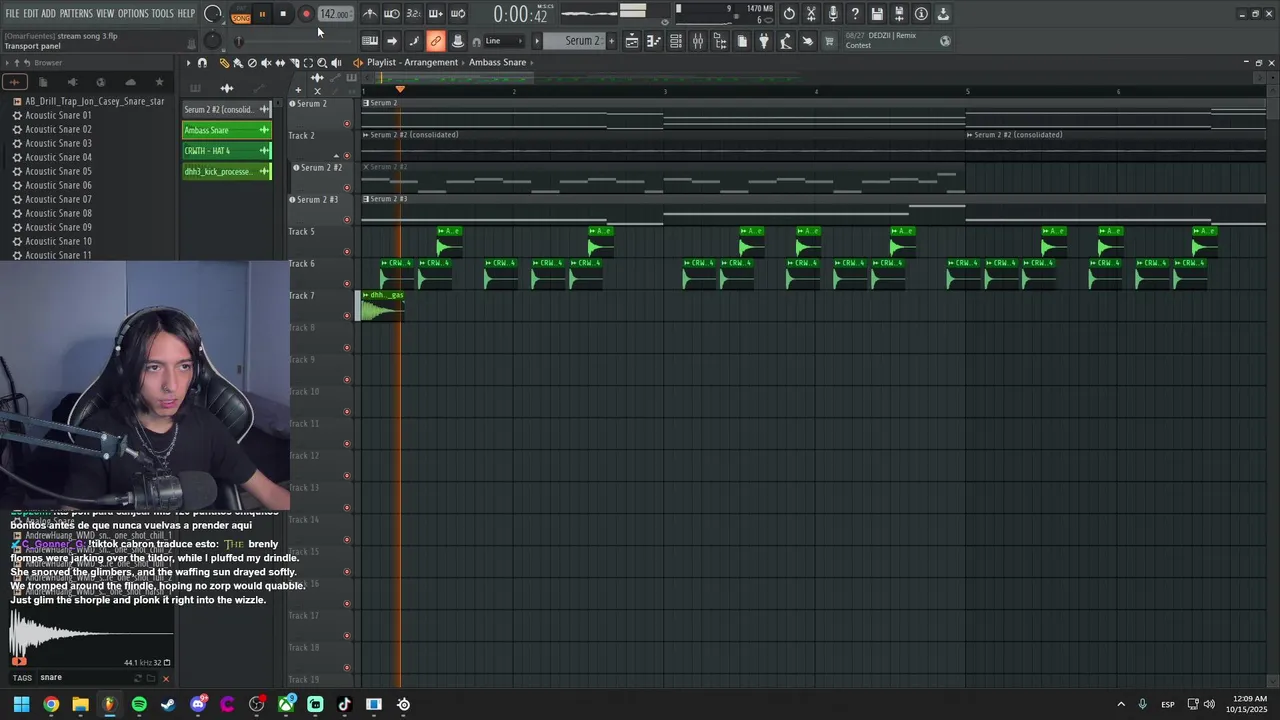1280x720 pixels.
Task: Toggle auto-scrolling arrow icon
Action: coord(392,41)
